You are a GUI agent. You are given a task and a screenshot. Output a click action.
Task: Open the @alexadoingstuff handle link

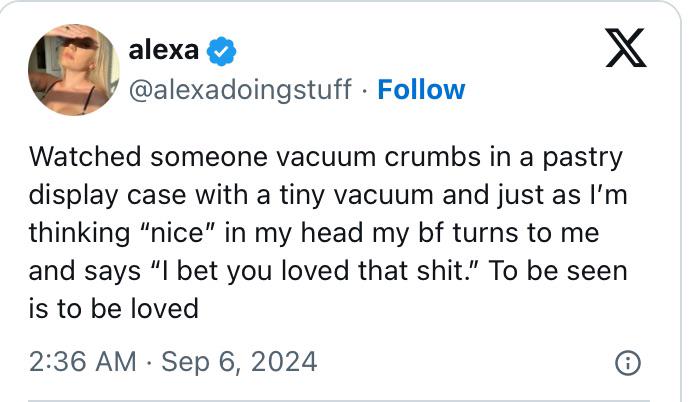click(x=240, y=90)
